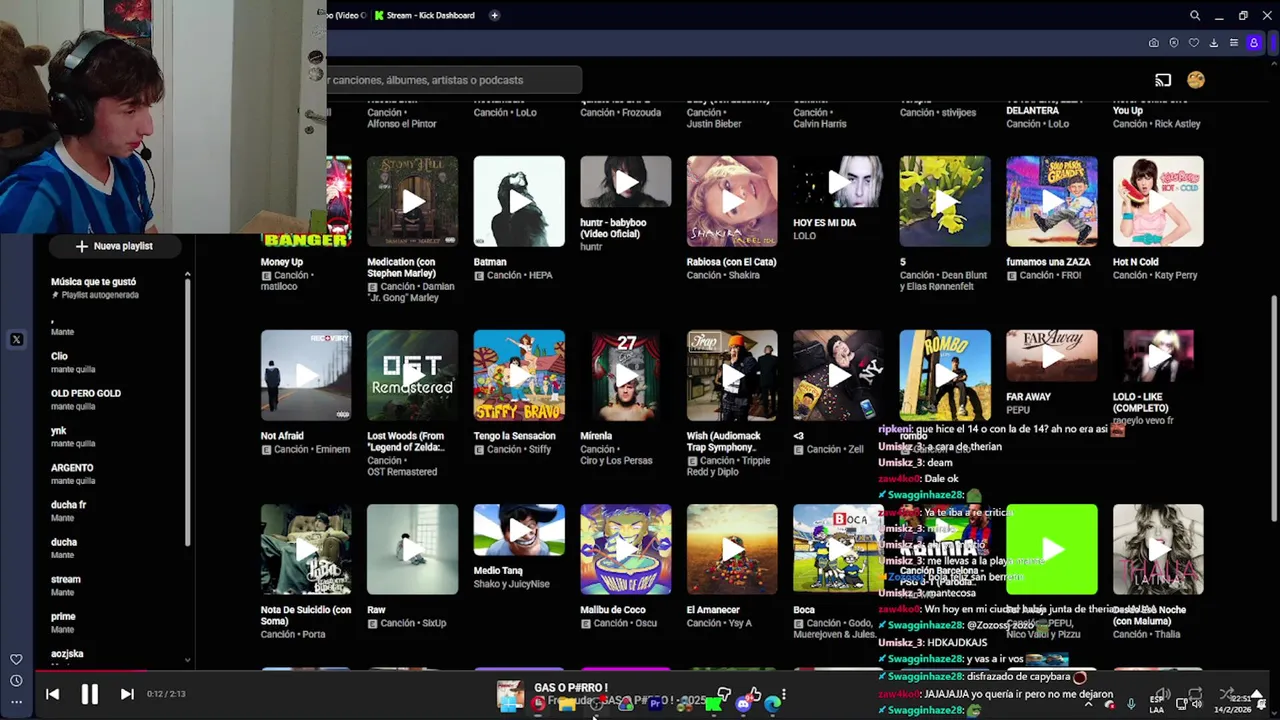
Task: Play the fumamos una ZAZA thumbnail
Action: click(x=1052, y=201)
